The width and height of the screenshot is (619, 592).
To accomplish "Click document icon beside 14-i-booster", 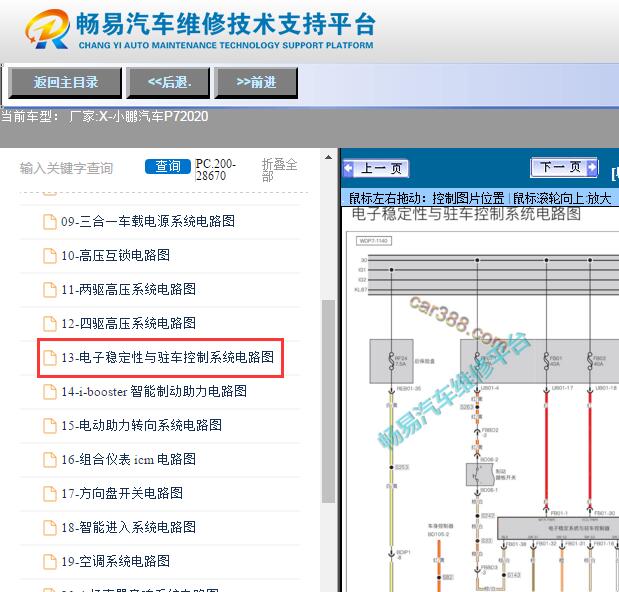I will [50, 392].
